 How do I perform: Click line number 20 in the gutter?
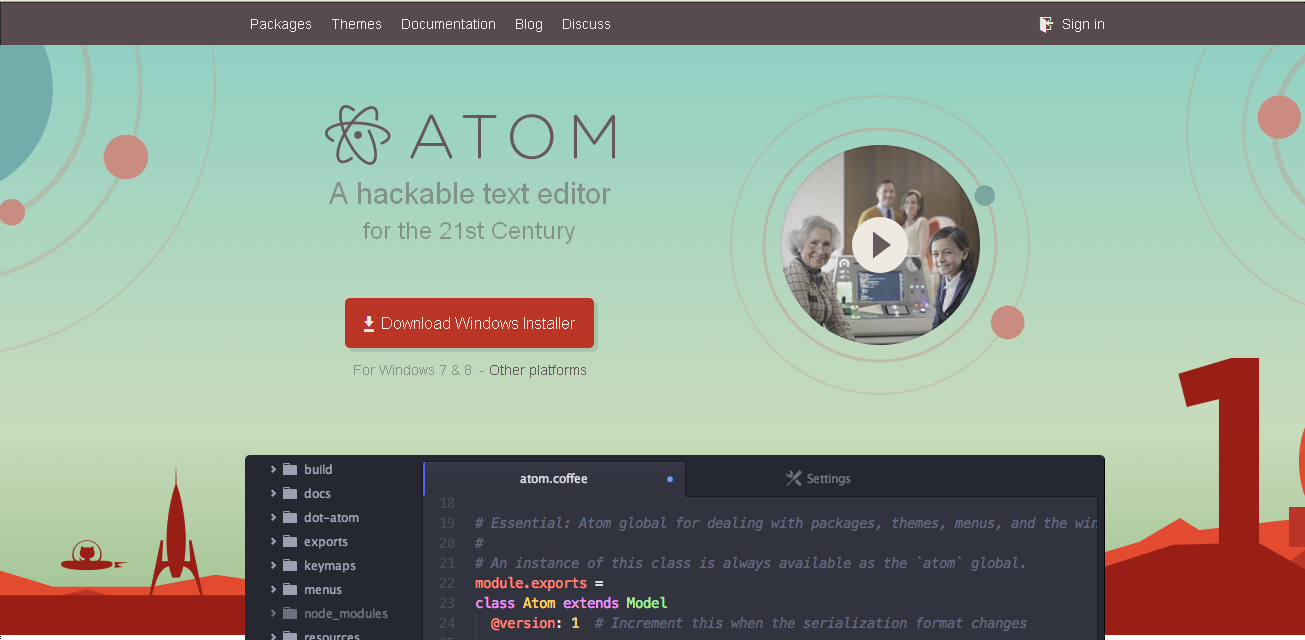(447, 543)
